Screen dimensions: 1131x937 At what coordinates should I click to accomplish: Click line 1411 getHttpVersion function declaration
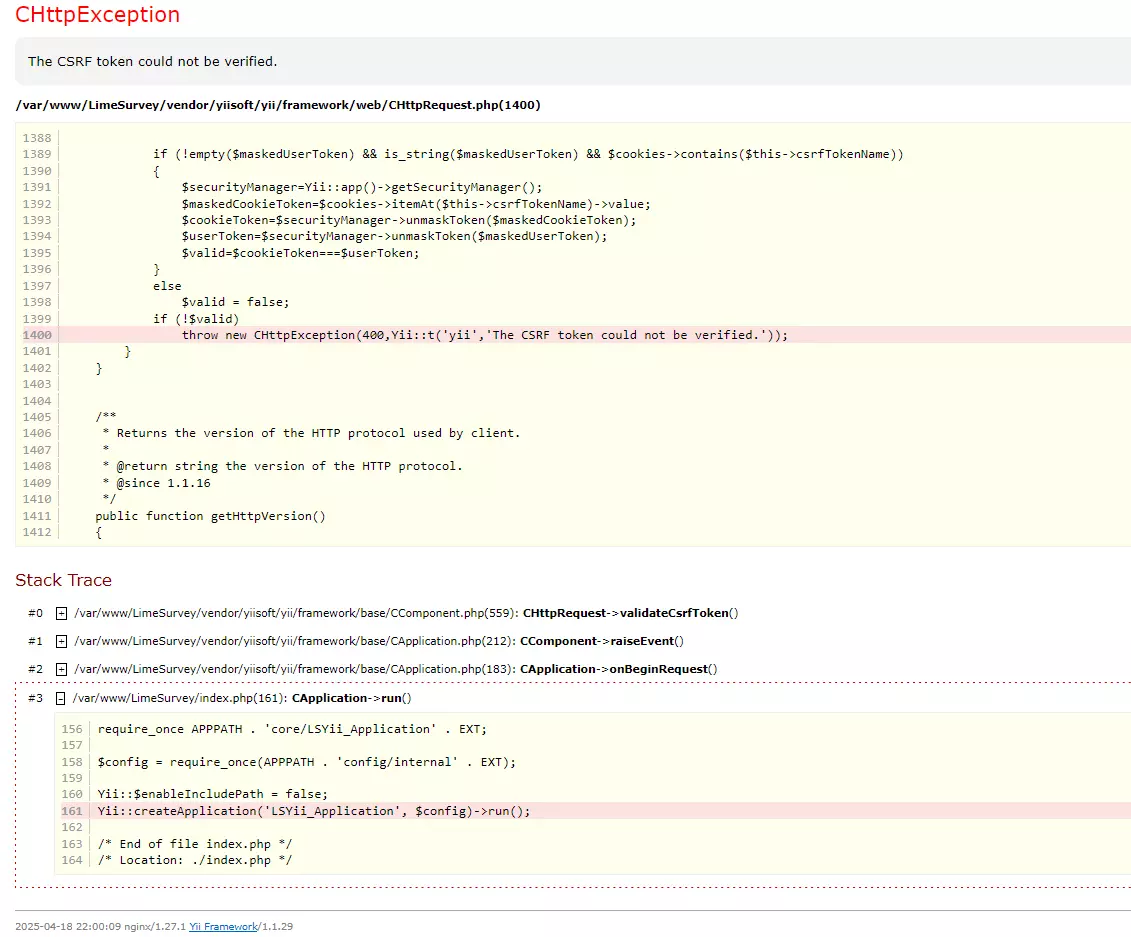tap(210, 516)
